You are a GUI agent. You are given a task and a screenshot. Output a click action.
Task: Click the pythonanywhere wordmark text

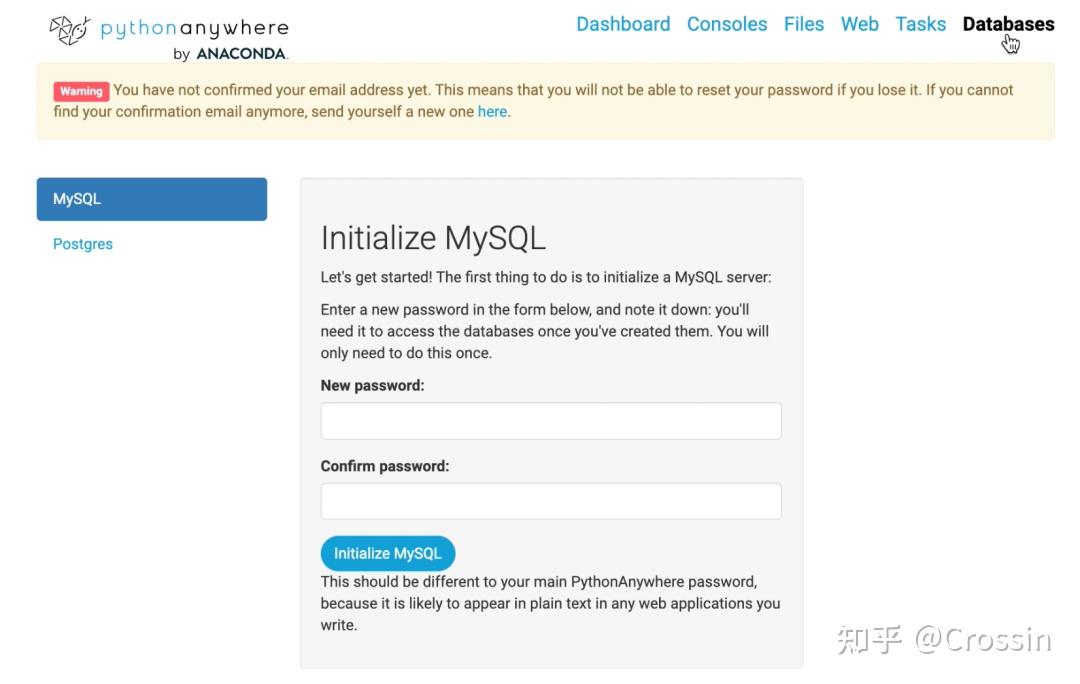195,29
